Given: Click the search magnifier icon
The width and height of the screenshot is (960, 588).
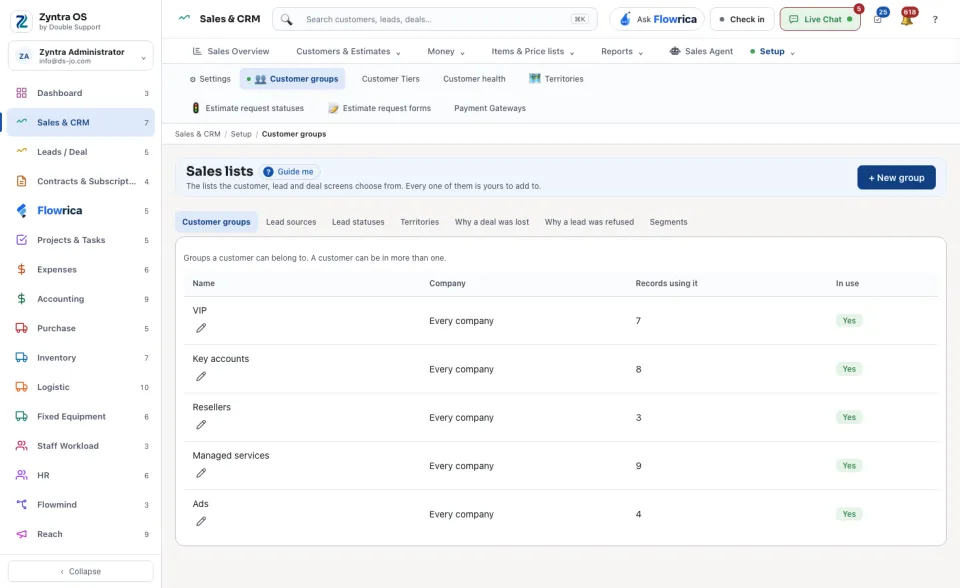Looking at the screenshot, I should click(287, 20).
